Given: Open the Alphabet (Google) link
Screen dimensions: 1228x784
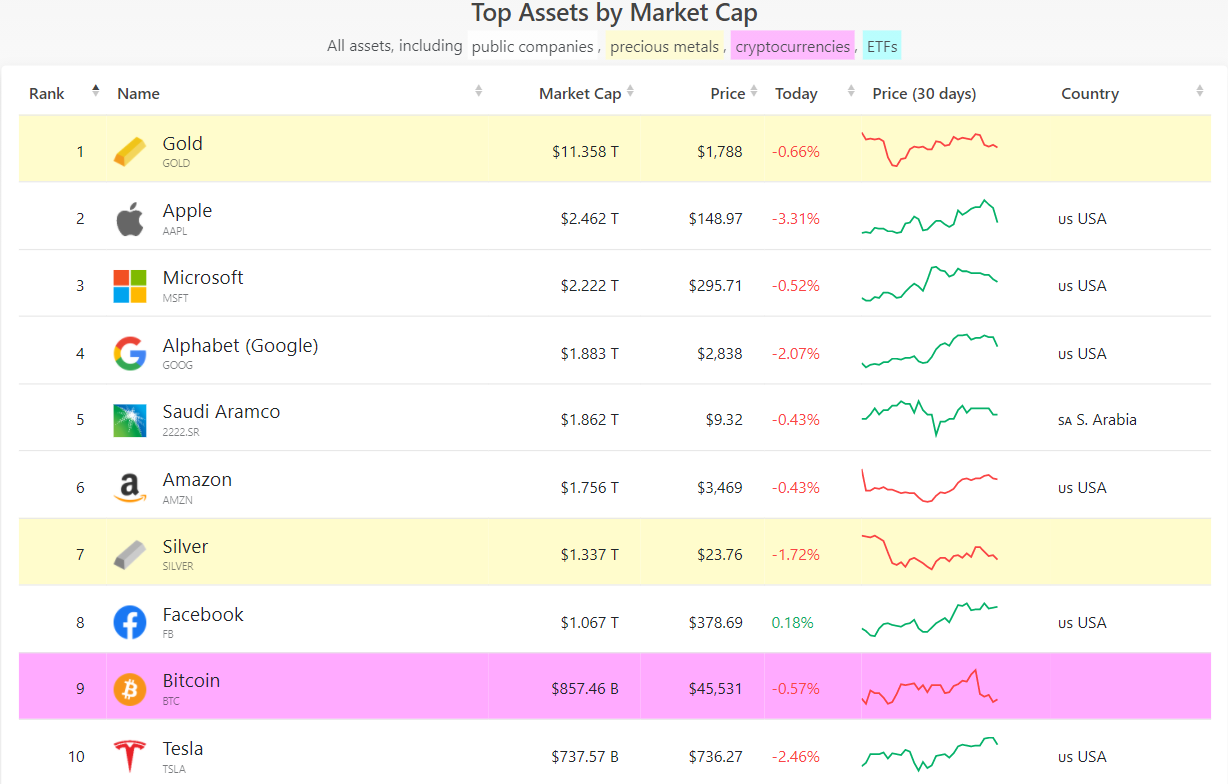Looking at the screenshot, I should 240,346.
